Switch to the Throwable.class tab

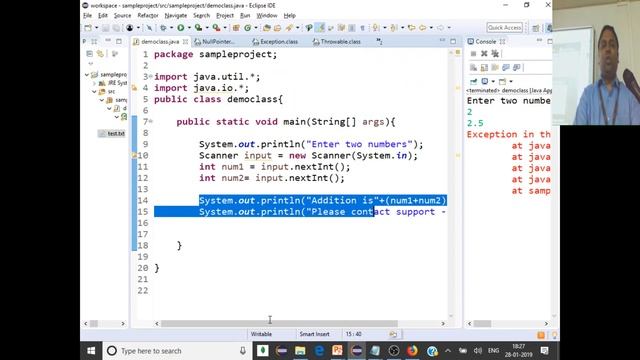click(x=336, y=42)
